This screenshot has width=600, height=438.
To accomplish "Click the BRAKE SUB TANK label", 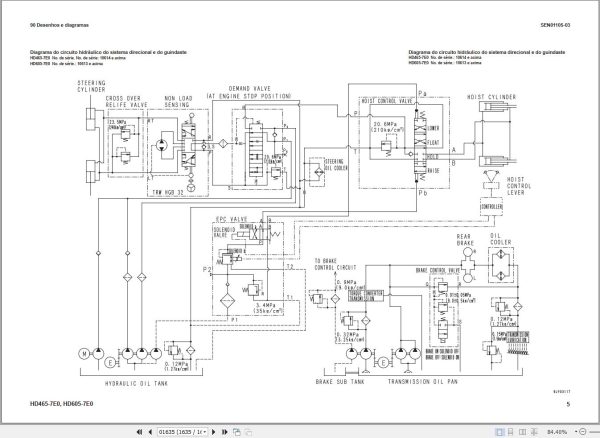I will 340,381.
